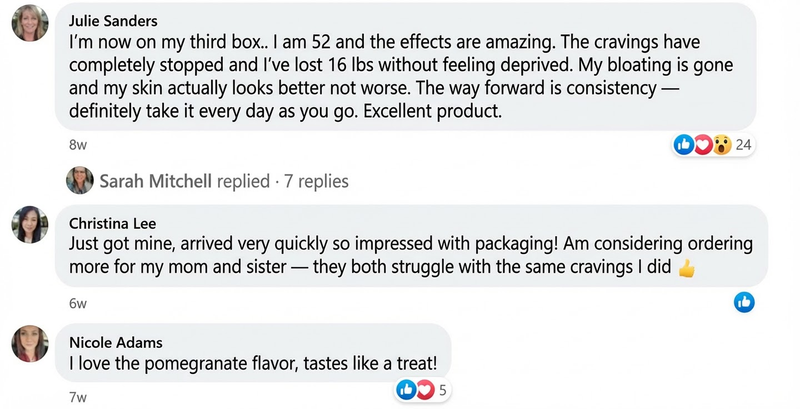Click the heart reaction icon on Nicole's comment

click(x=423, y=389)
